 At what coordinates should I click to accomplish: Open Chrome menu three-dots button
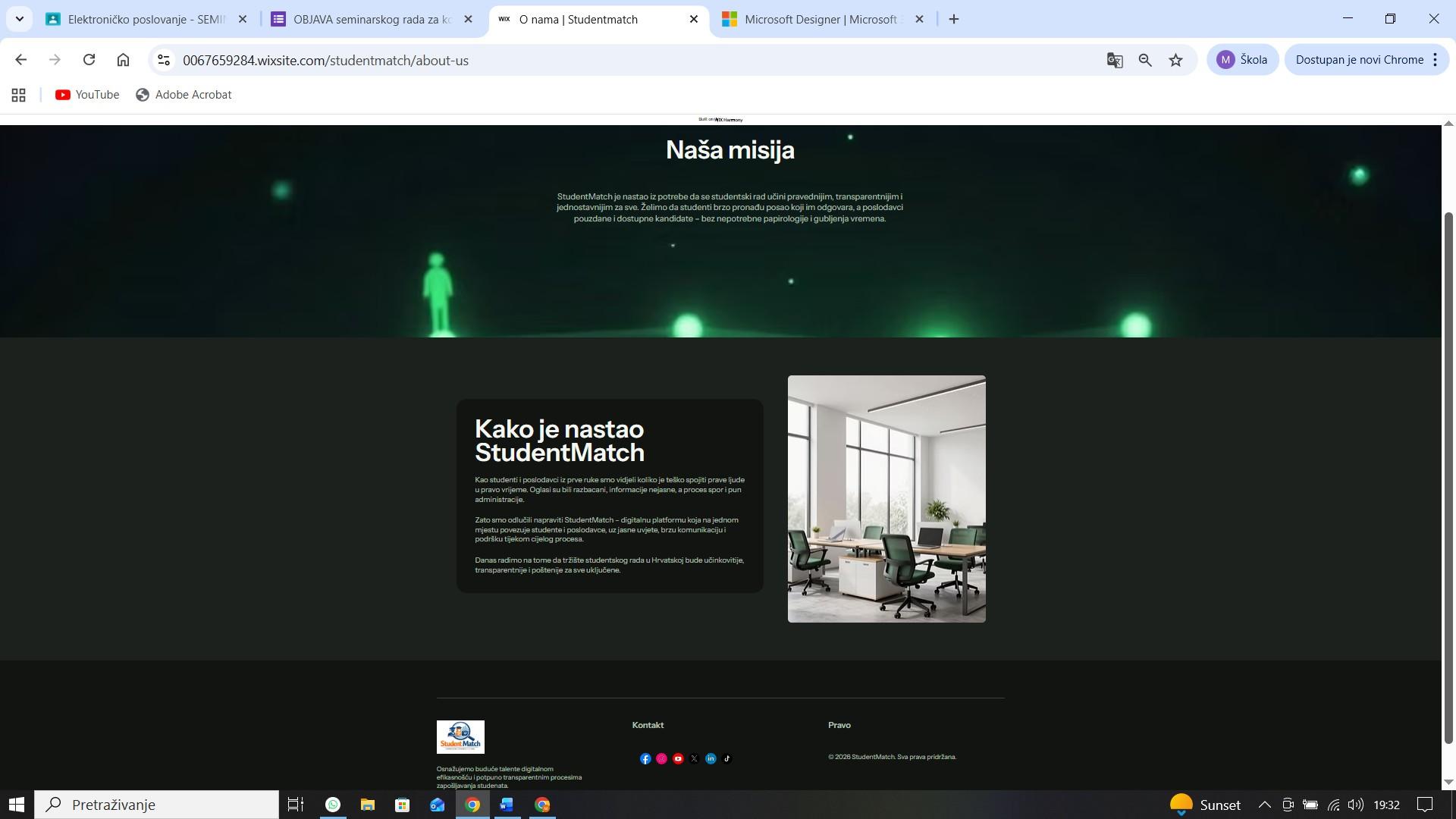click(x=1435, y=60)
